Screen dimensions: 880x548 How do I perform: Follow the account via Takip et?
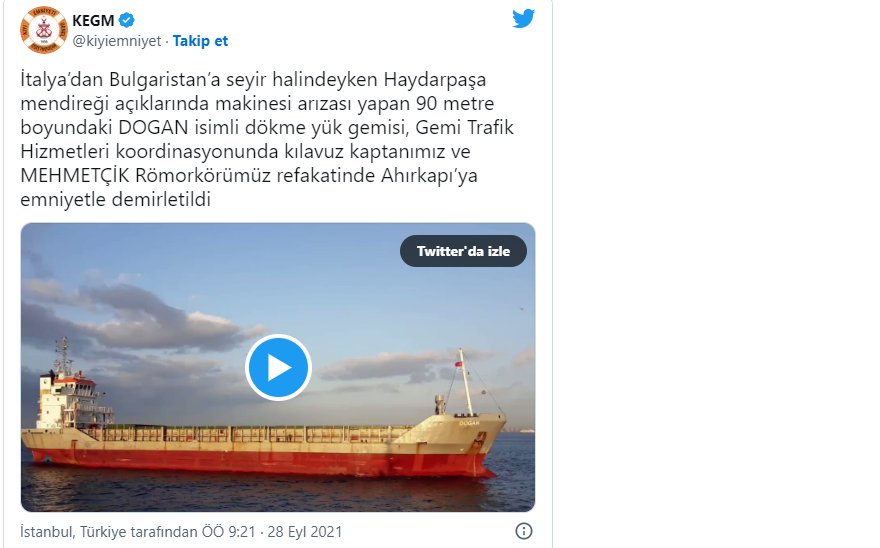click(x=200, y=41)
